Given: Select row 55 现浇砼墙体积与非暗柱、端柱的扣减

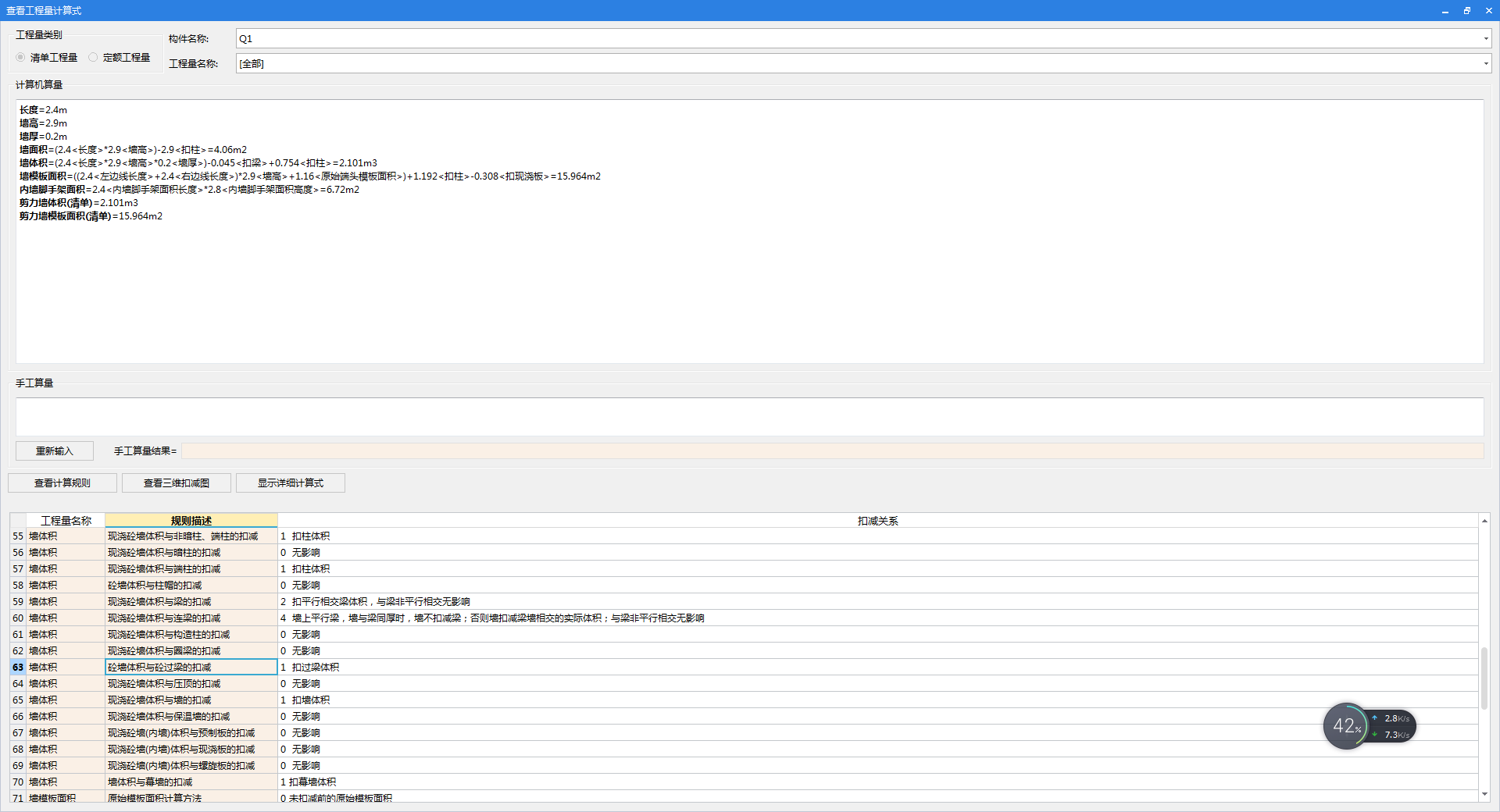Looking at the screenshot, I should click(x=744, y=536).
